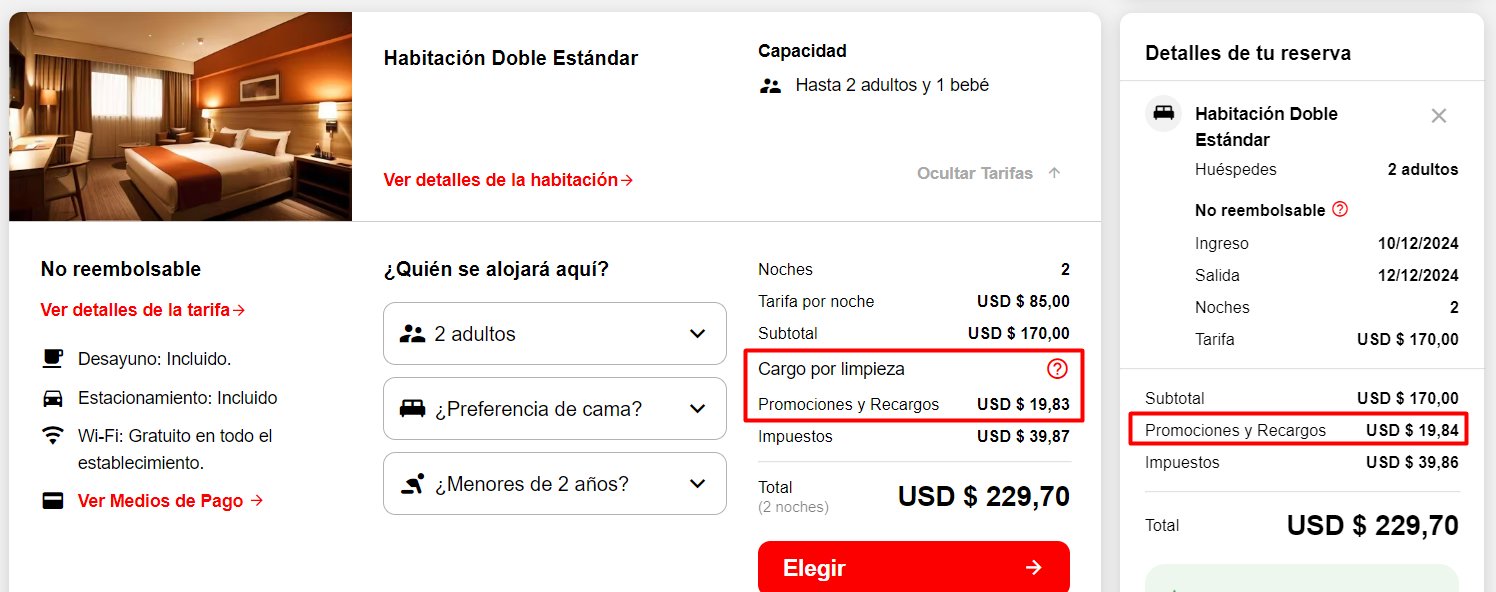This screenshot has width=1496, height=592.
Task: Click the credit card payment icon
Action: tap(53, 501)
